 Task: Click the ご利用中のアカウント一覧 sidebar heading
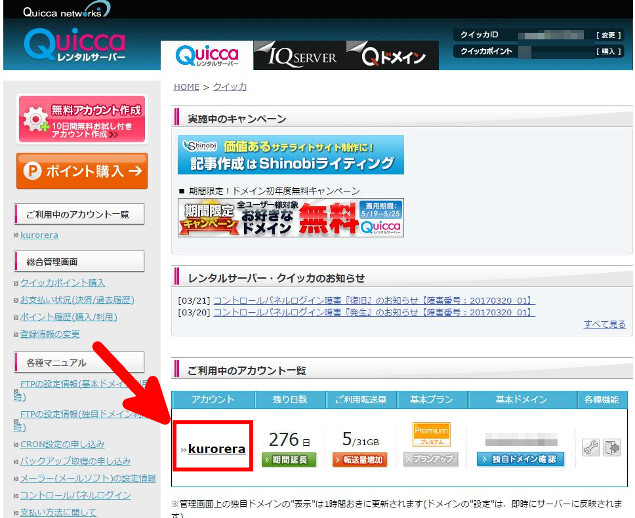(x=79, y=214)
